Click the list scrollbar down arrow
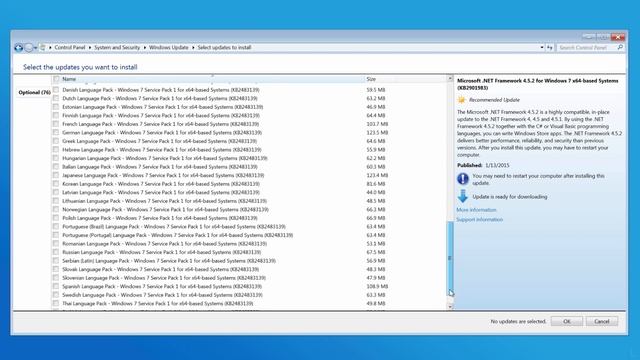This screenshot has height=360, width=640. click(x=450, y=306)
